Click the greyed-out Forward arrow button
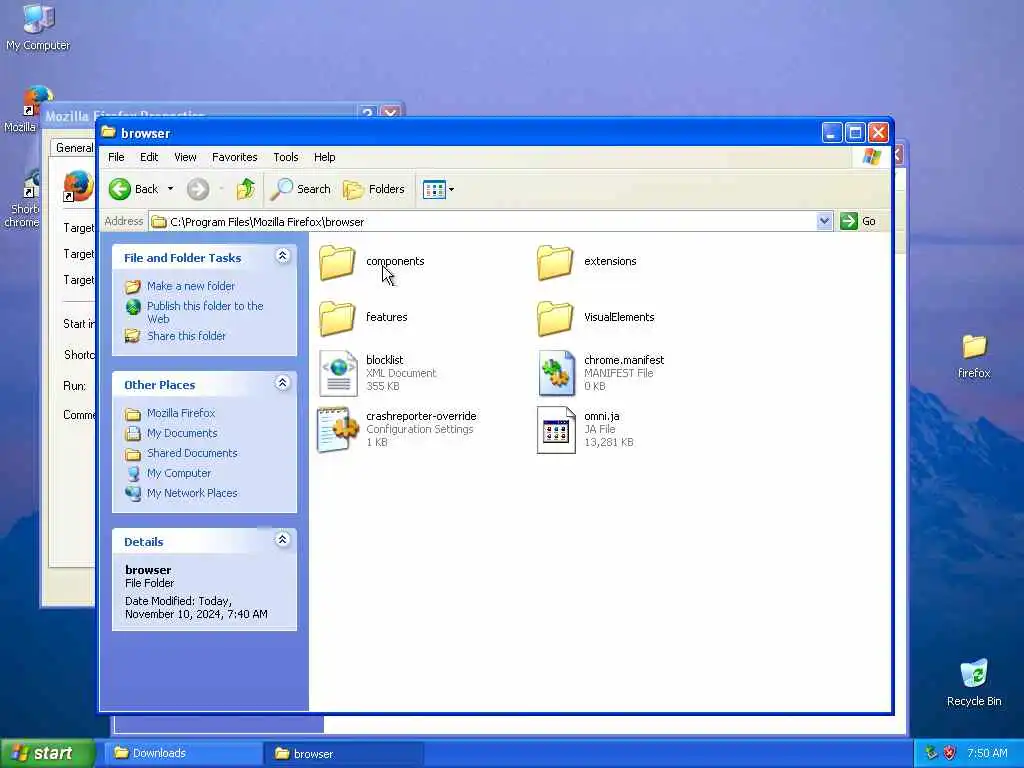 tap(198, 189)
